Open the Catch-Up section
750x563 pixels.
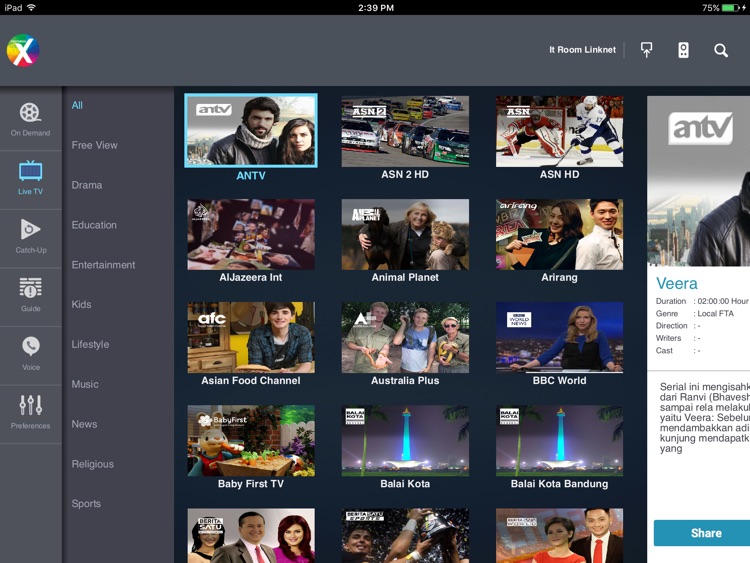[31, 237]
